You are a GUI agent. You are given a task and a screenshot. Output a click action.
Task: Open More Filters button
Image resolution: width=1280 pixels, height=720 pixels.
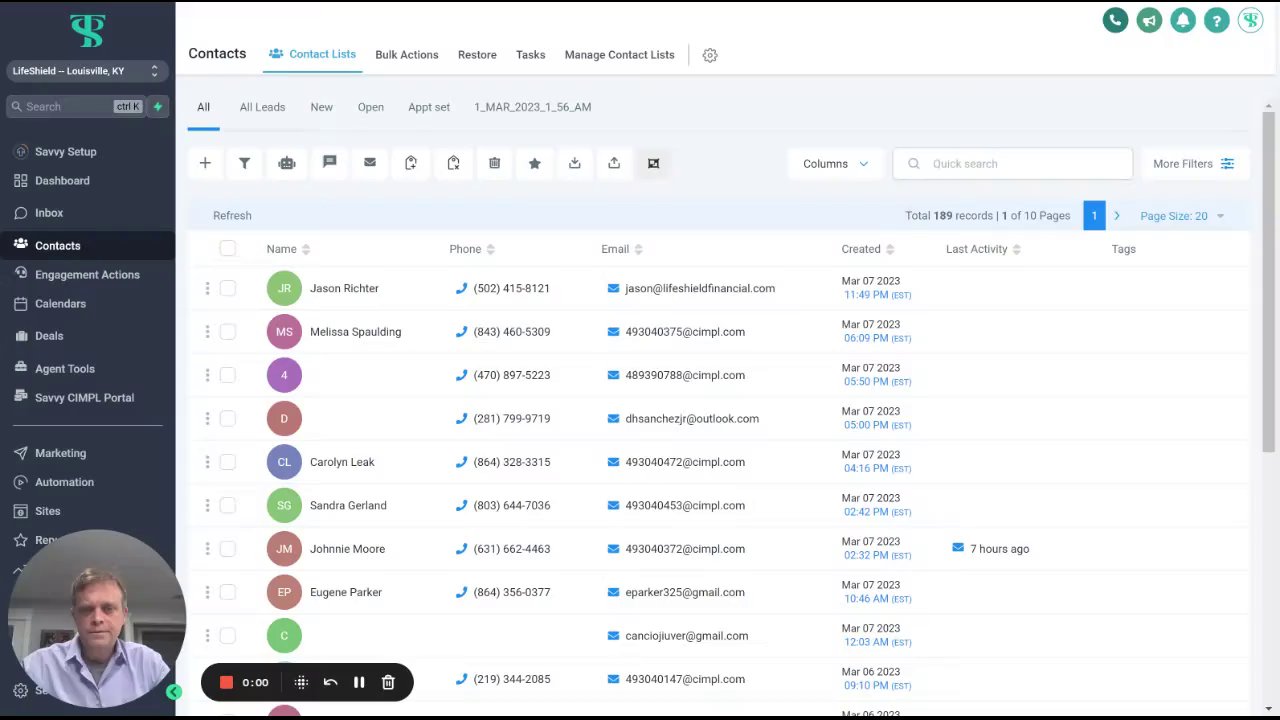point(1194,164)
